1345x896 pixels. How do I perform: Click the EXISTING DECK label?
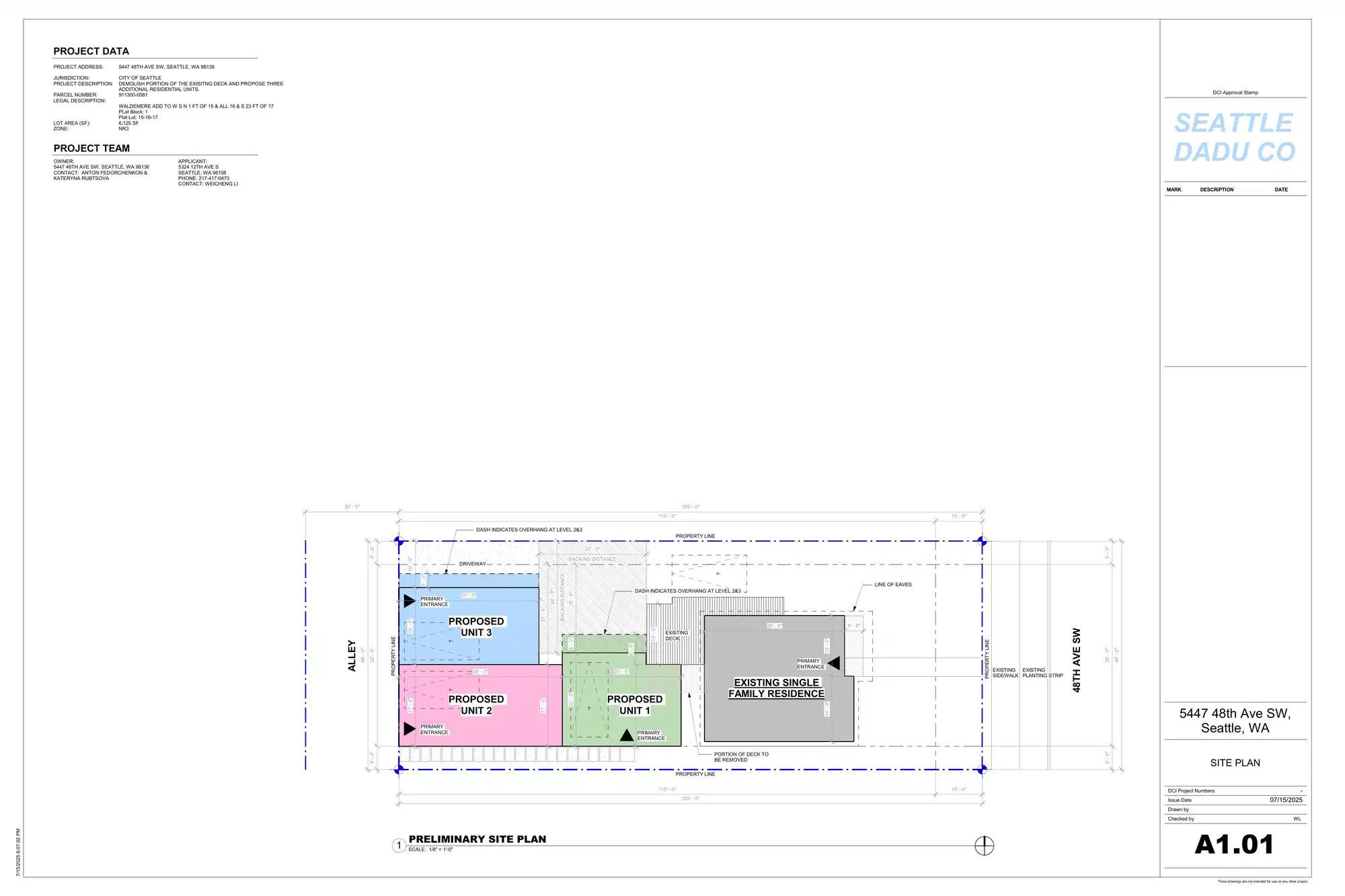click(677, 636)
